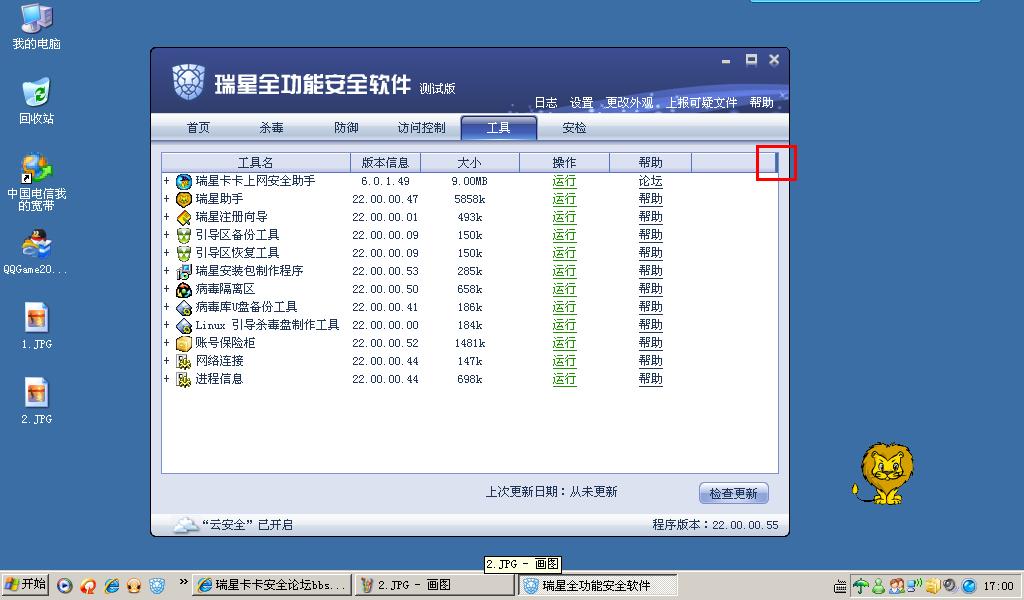Run 病毒隔离区 via its 运行 link
The width and height of the screenshot is (1024, 600).
pyautogui.click(x=564, y=289)
